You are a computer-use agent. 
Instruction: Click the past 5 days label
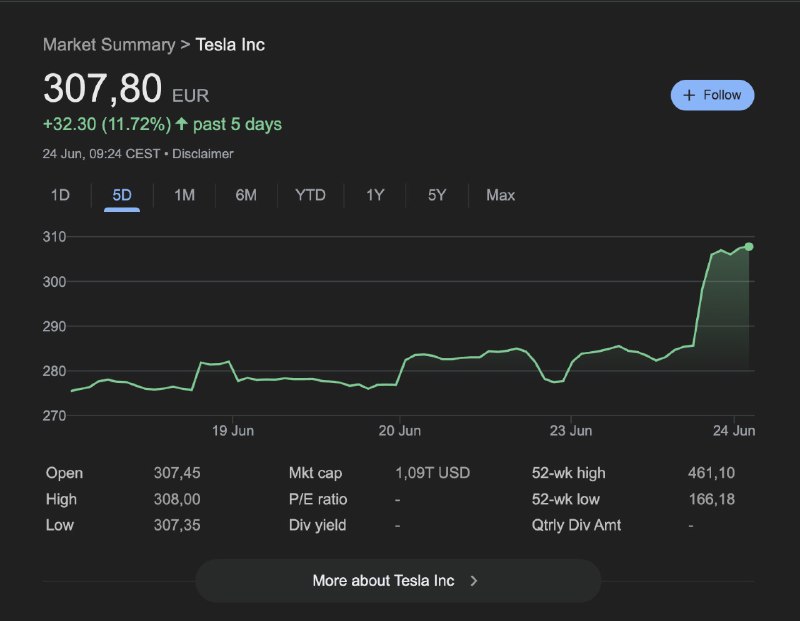pos(237,124)
